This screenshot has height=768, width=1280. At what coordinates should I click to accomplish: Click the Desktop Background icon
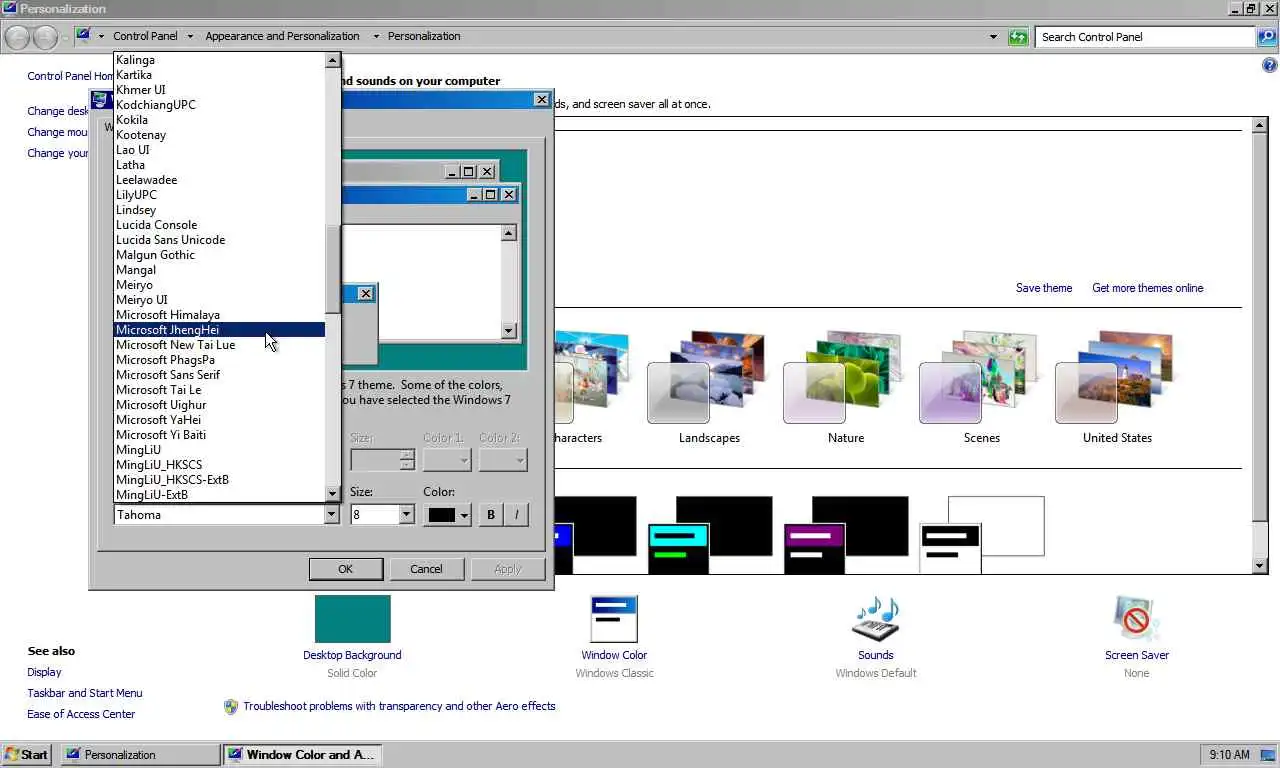(352, 619)
